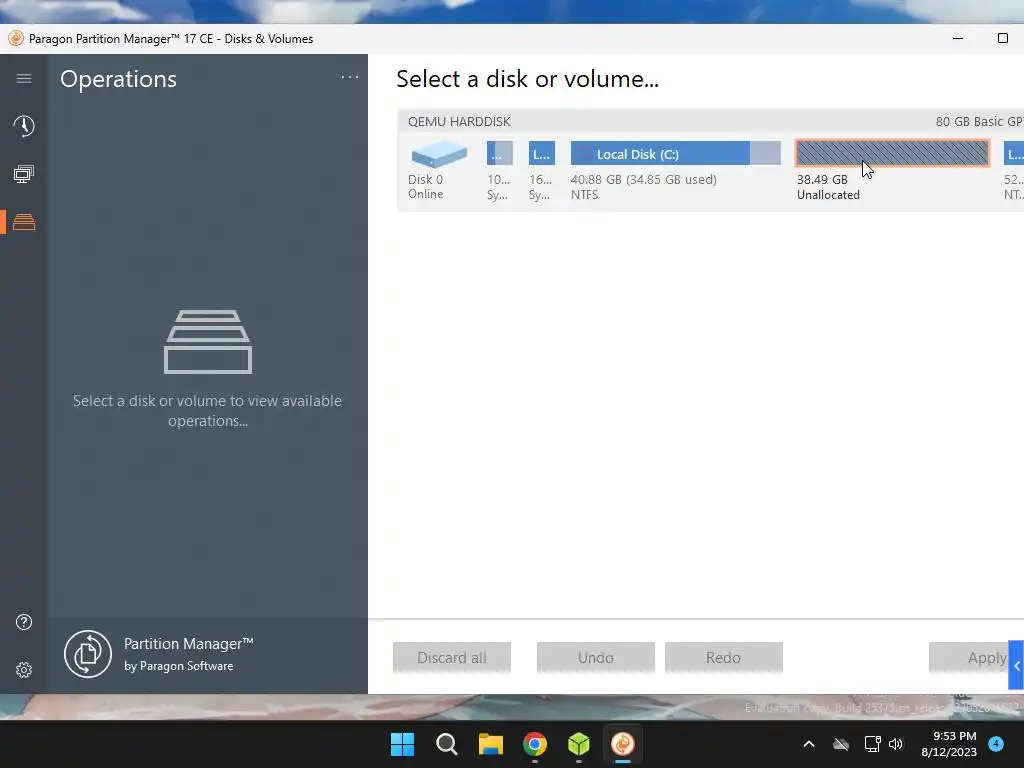Select the first small system partition block
Screen dimensions: 1024x768
tap(500, 153)
